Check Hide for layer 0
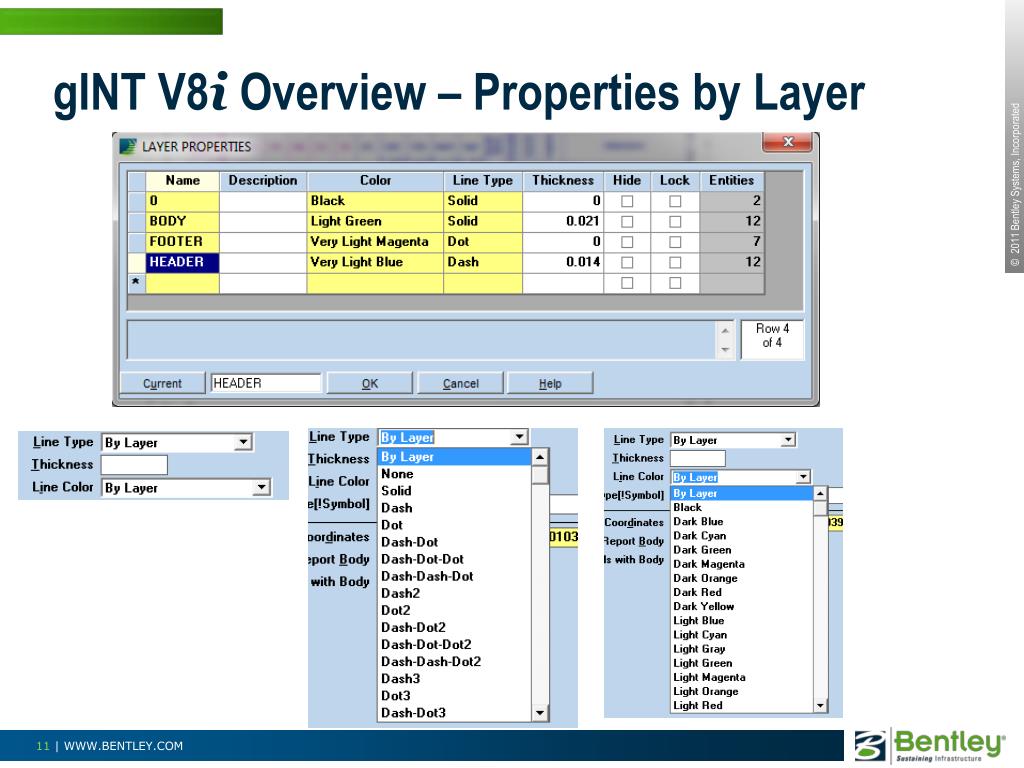1024x768 pixels. point(627,201)
